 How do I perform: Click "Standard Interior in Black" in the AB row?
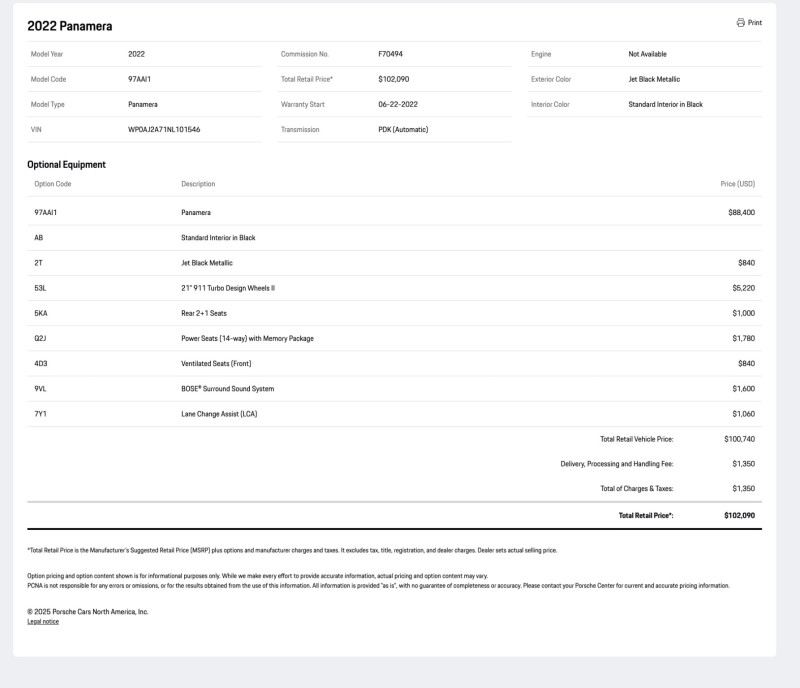218,238
